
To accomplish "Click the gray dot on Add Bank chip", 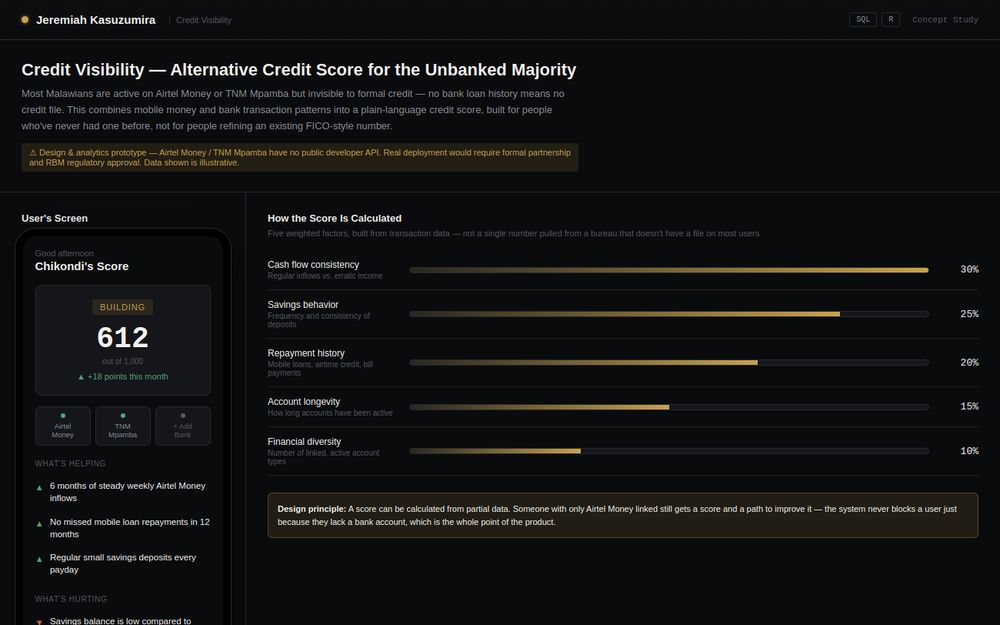I will click(x=183, y=416).
